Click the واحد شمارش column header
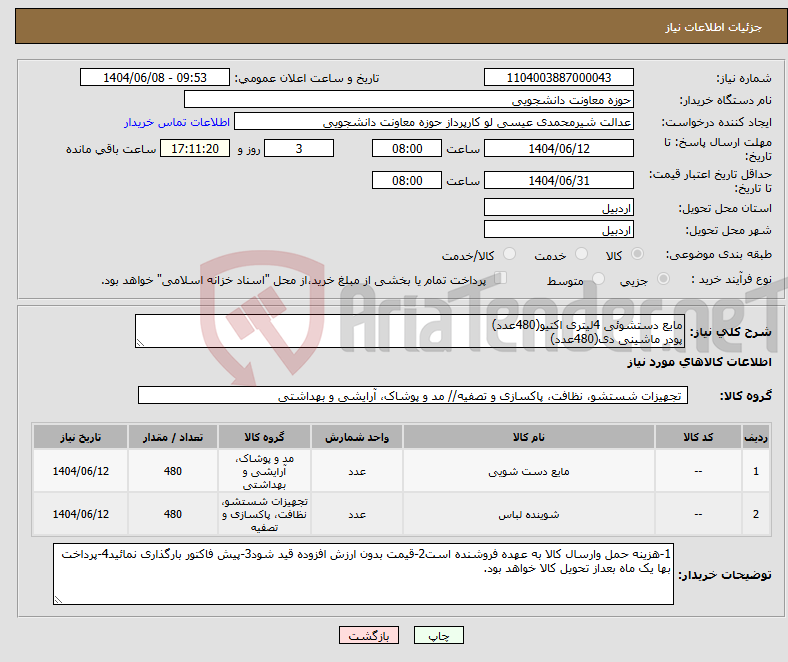Viewport: 788px width, 662px height. tap(357, 437)
